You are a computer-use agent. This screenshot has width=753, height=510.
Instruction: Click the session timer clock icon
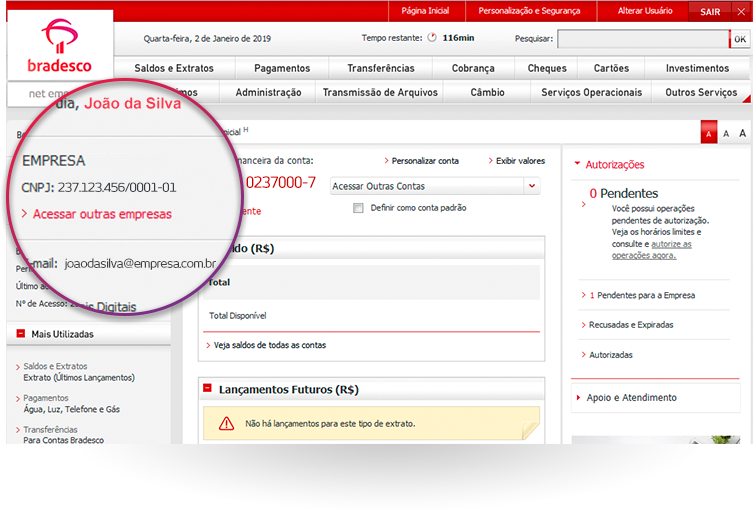[432, 37]
